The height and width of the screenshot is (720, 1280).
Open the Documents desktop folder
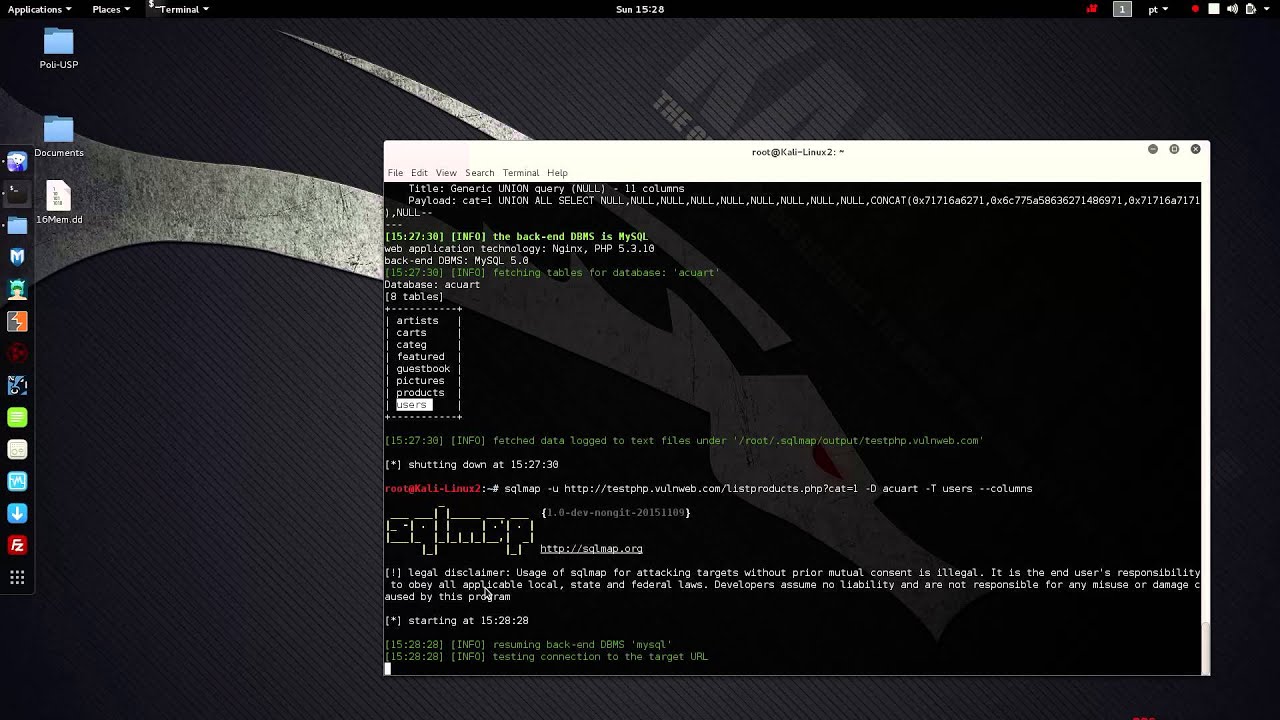point(59,137)
